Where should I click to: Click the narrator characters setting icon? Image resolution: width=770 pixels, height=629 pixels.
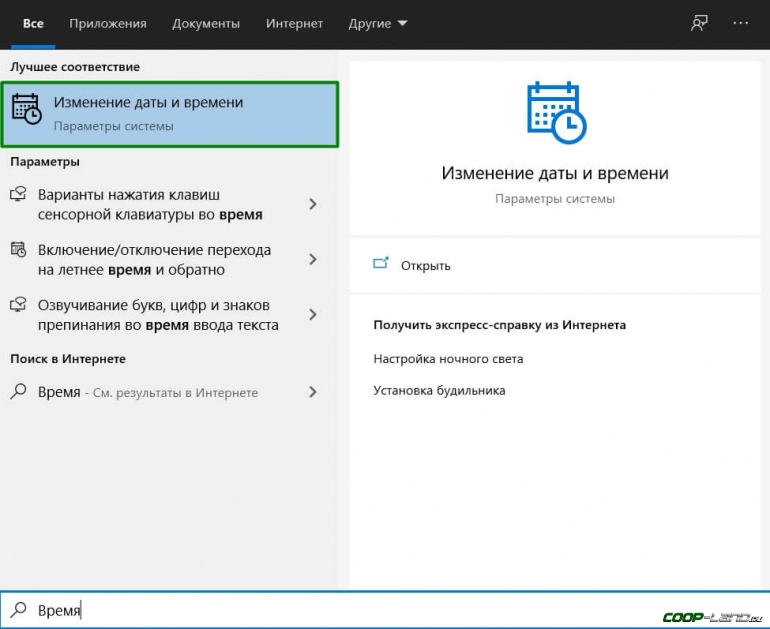click(19, 305)
